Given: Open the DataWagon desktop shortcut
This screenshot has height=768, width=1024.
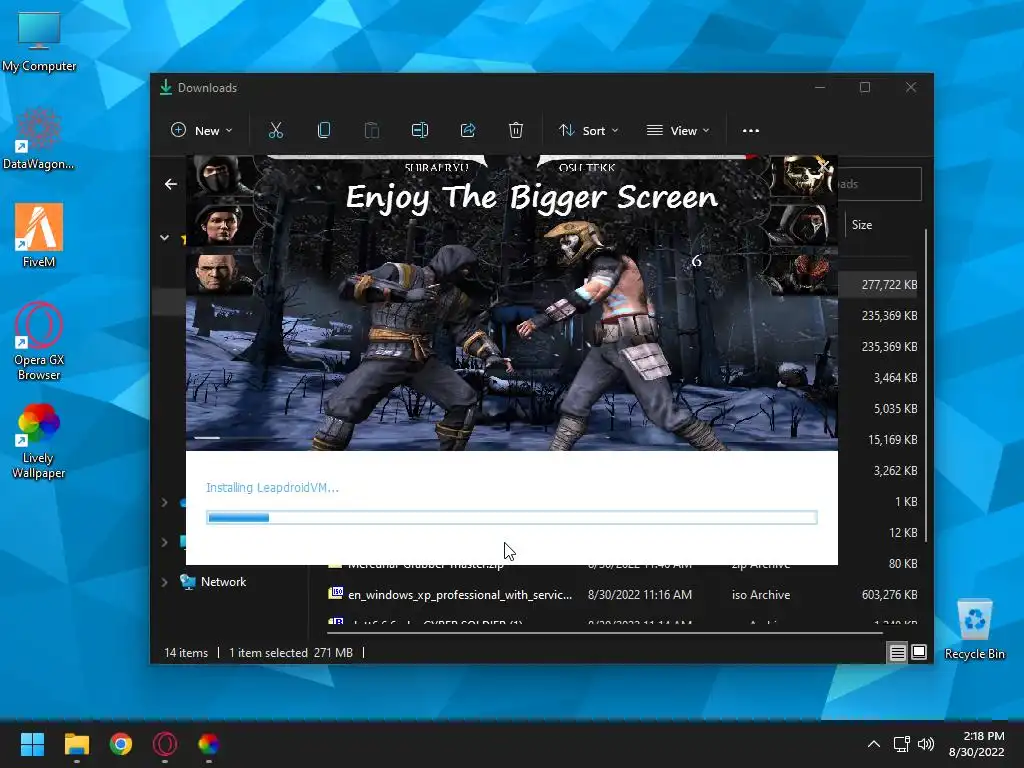Looking at the screenshot, I should (39, 138).
